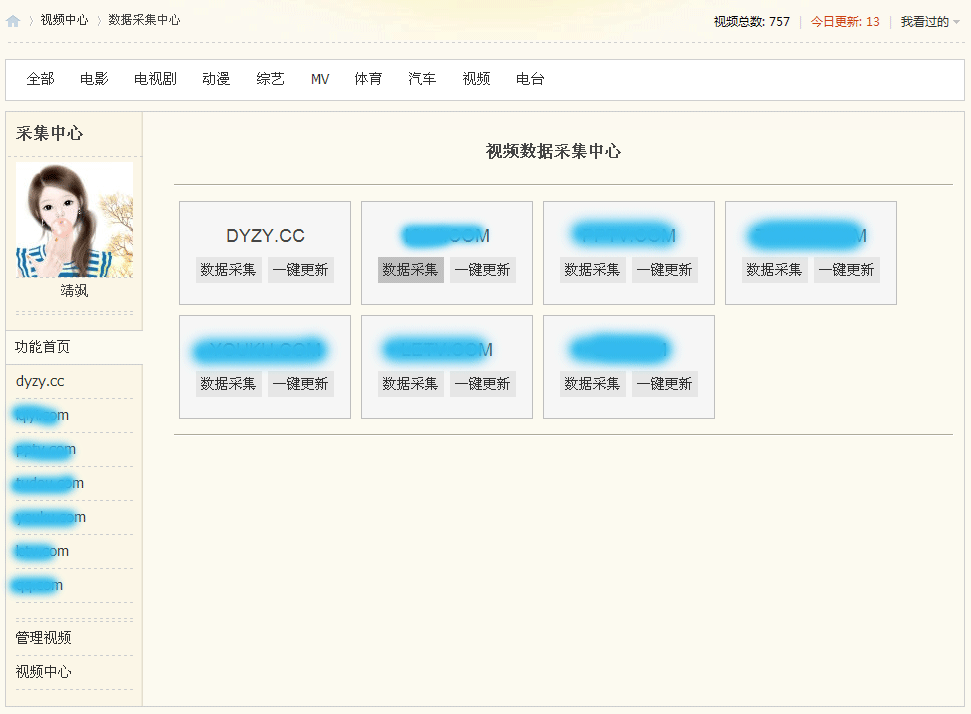This screenshot has width=971, height=714.
Task: Click 数据采集 on PPTV.COM card
Action: pos(593,270)
